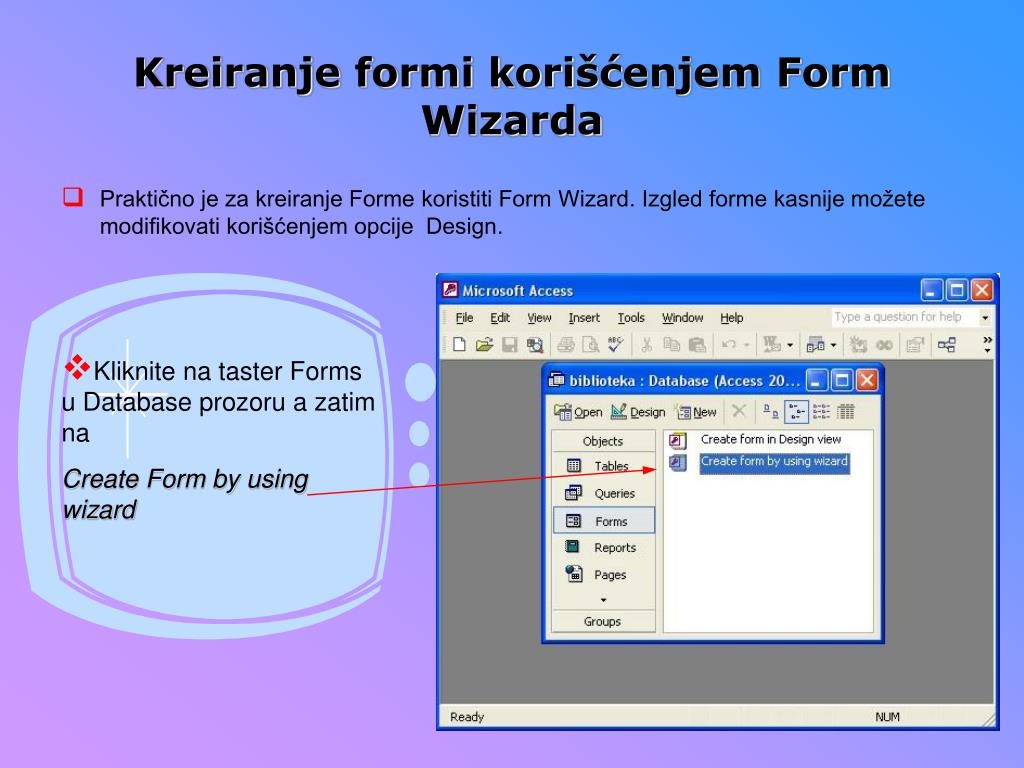Open the Help menu
1024x768 pixels.
(731, 317)
